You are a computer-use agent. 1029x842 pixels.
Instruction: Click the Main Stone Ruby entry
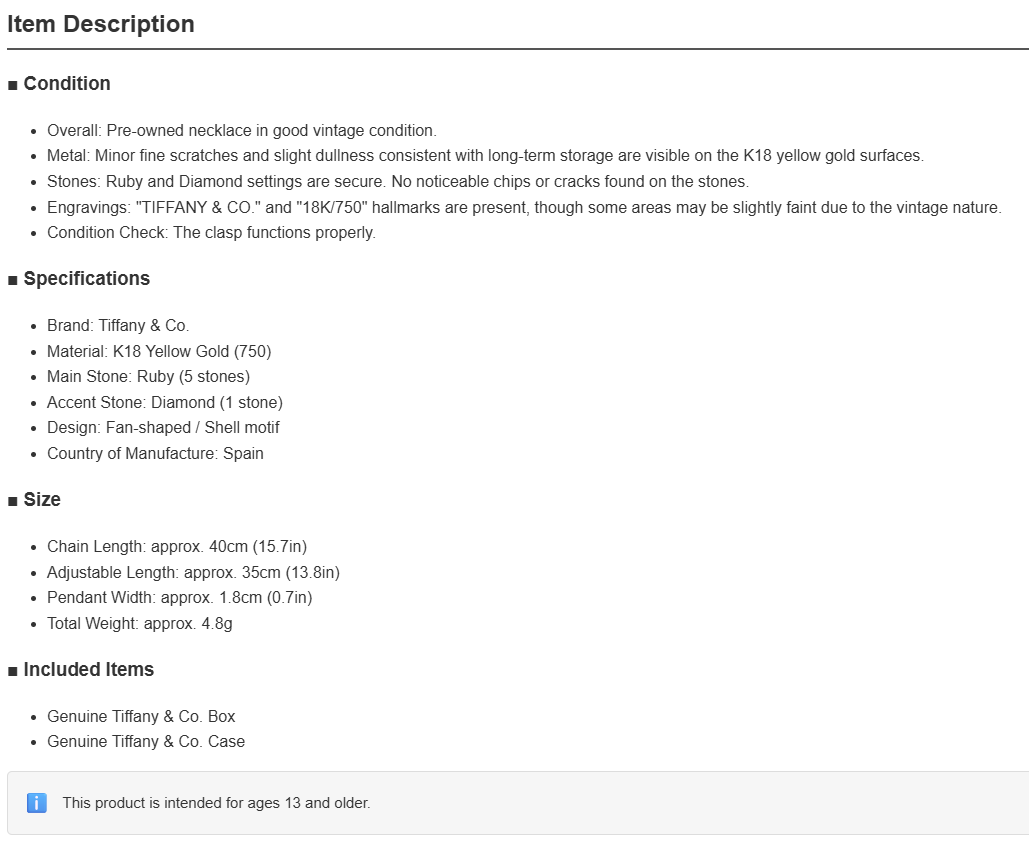[148, 377]
